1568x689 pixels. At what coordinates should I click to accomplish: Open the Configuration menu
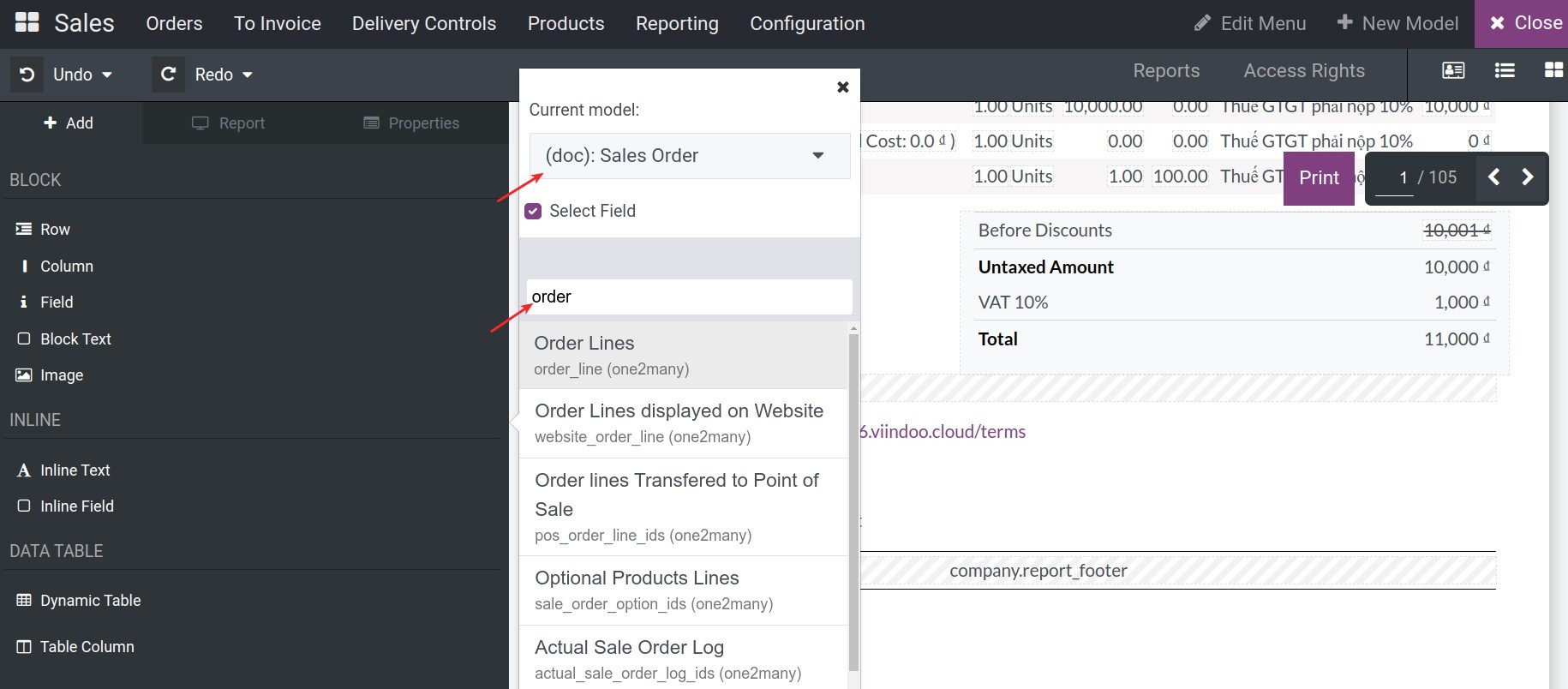807,23
